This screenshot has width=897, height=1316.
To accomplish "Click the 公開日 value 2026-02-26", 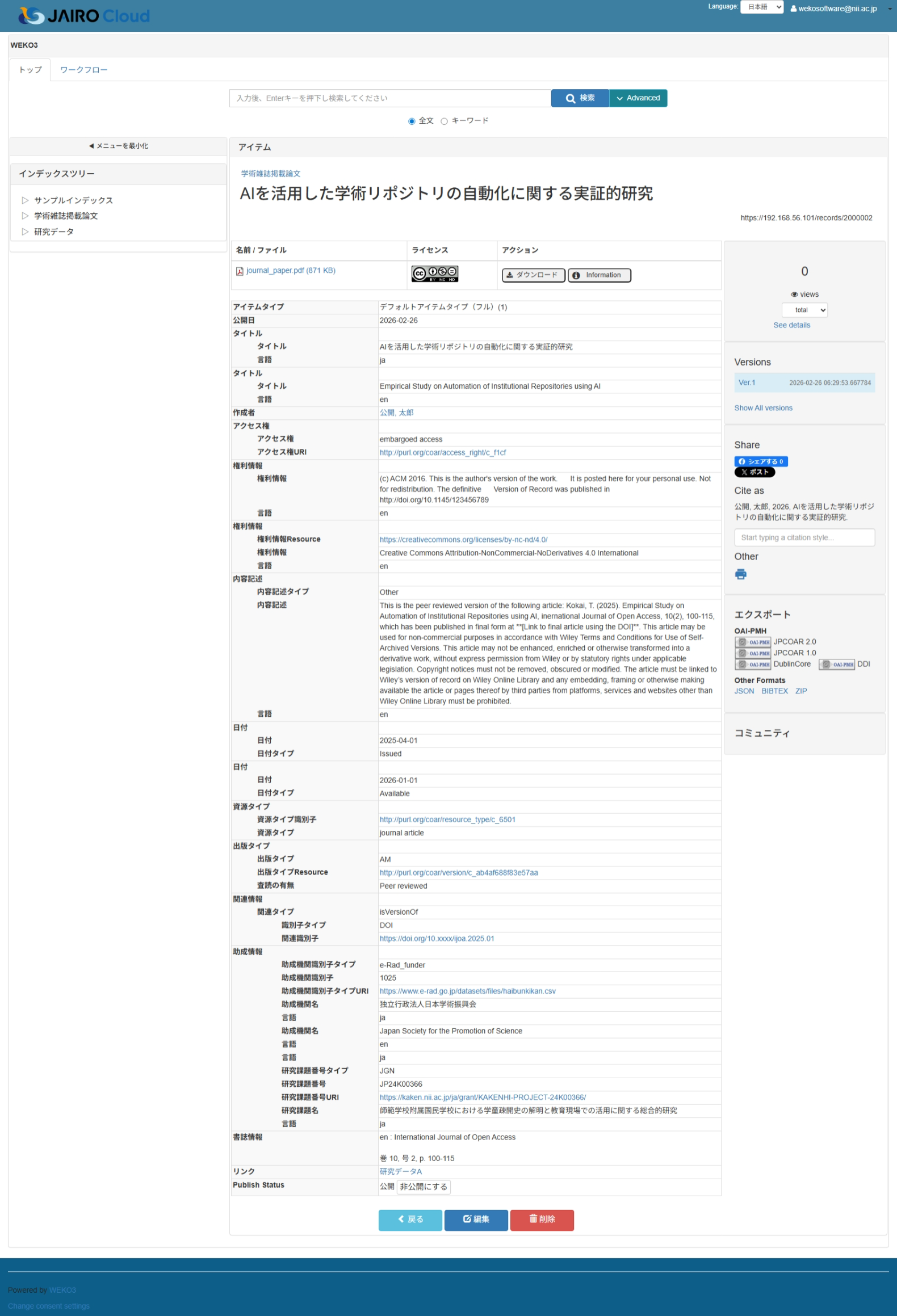I will click(399, 321).
